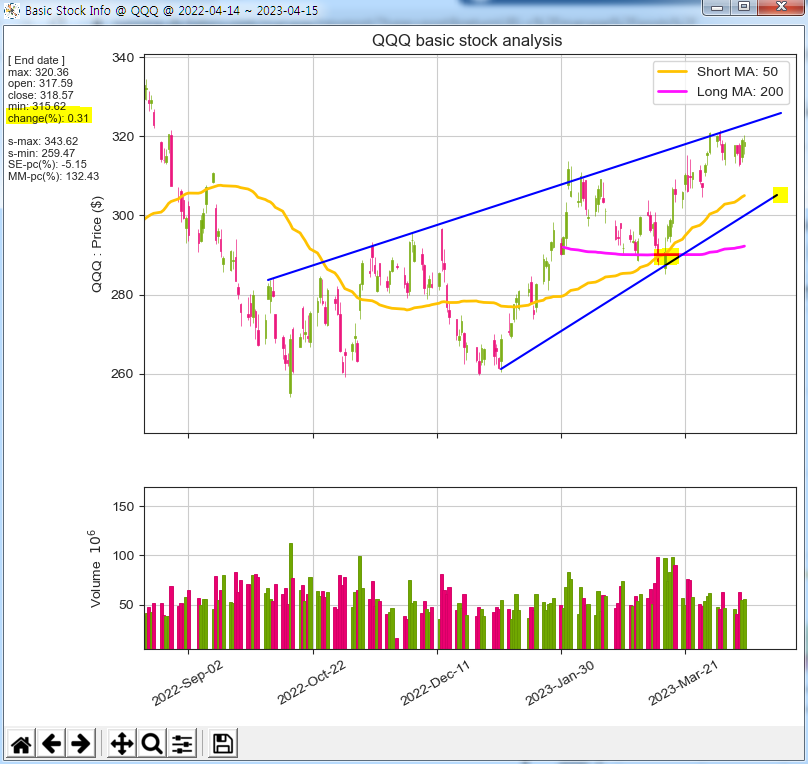808x764 pixels.
Task: Click the "max: 320.36" value
Action: (38, 72)
